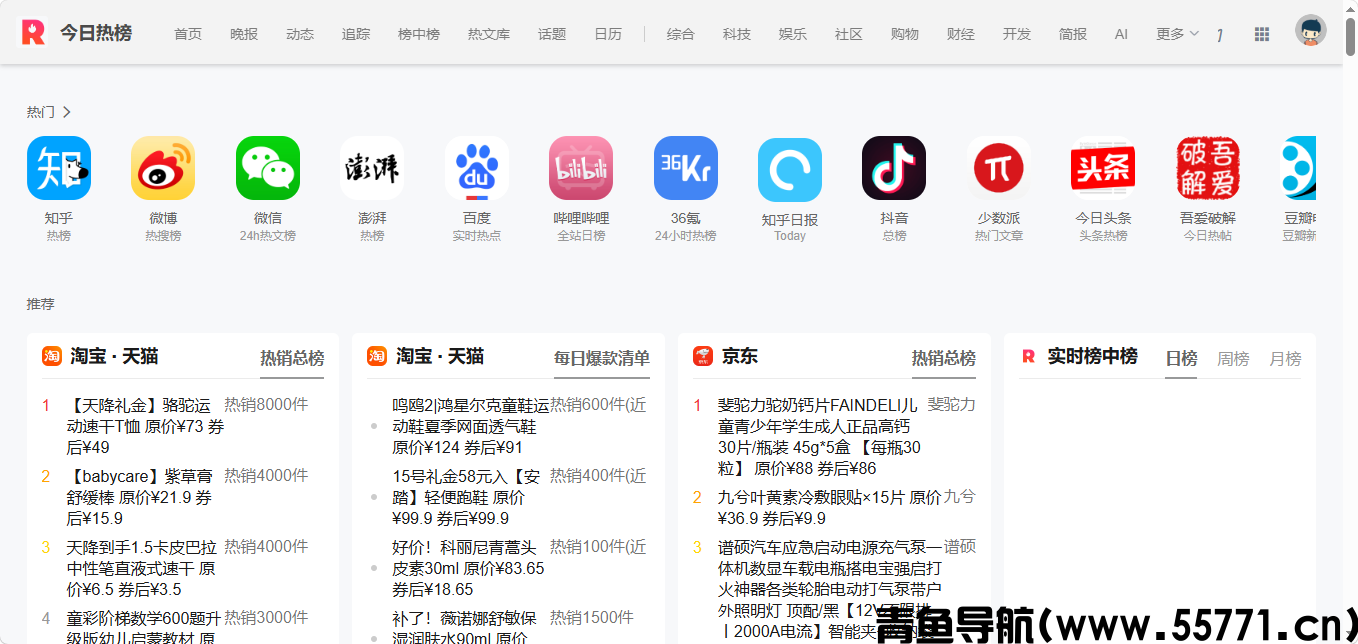Go to the 首页 nav item
1358x644 pixels.
[188, 34]
